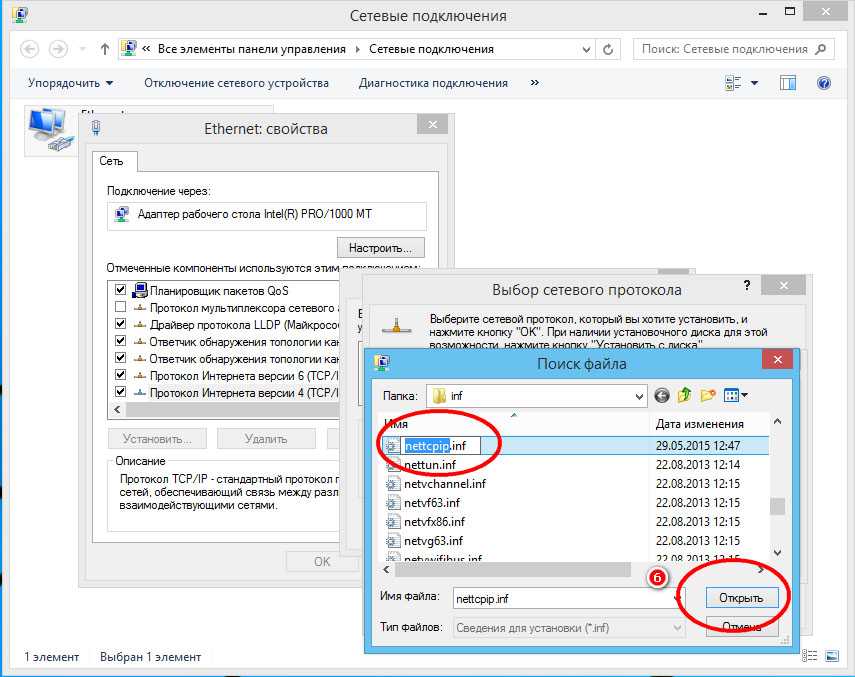
Task: Click the up arrow next to address bar
Action: pos(106,49)
